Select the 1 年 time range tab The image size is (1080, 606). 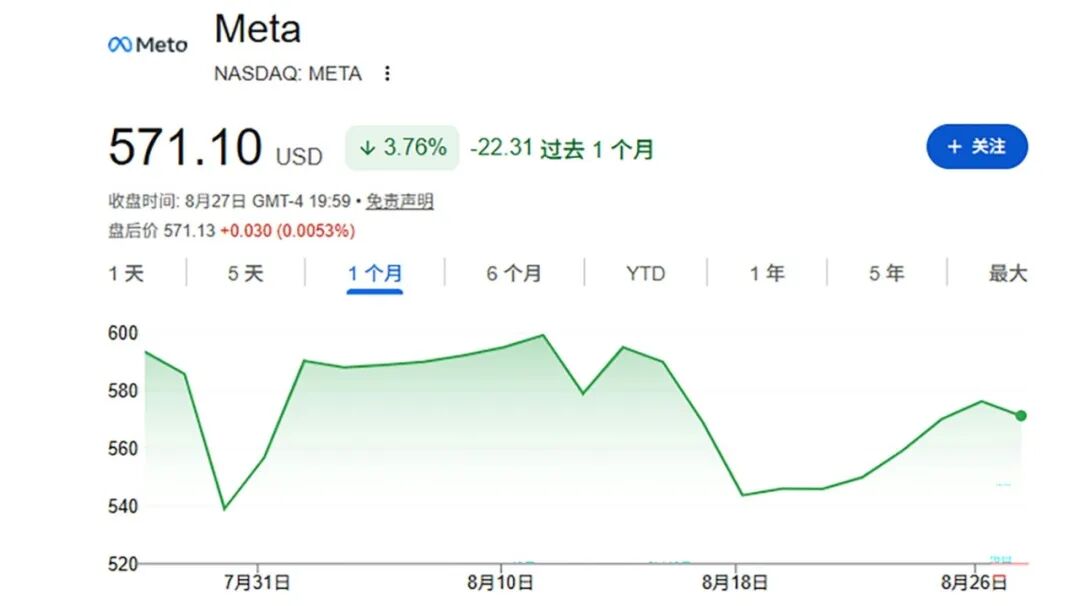coord(767,273)
